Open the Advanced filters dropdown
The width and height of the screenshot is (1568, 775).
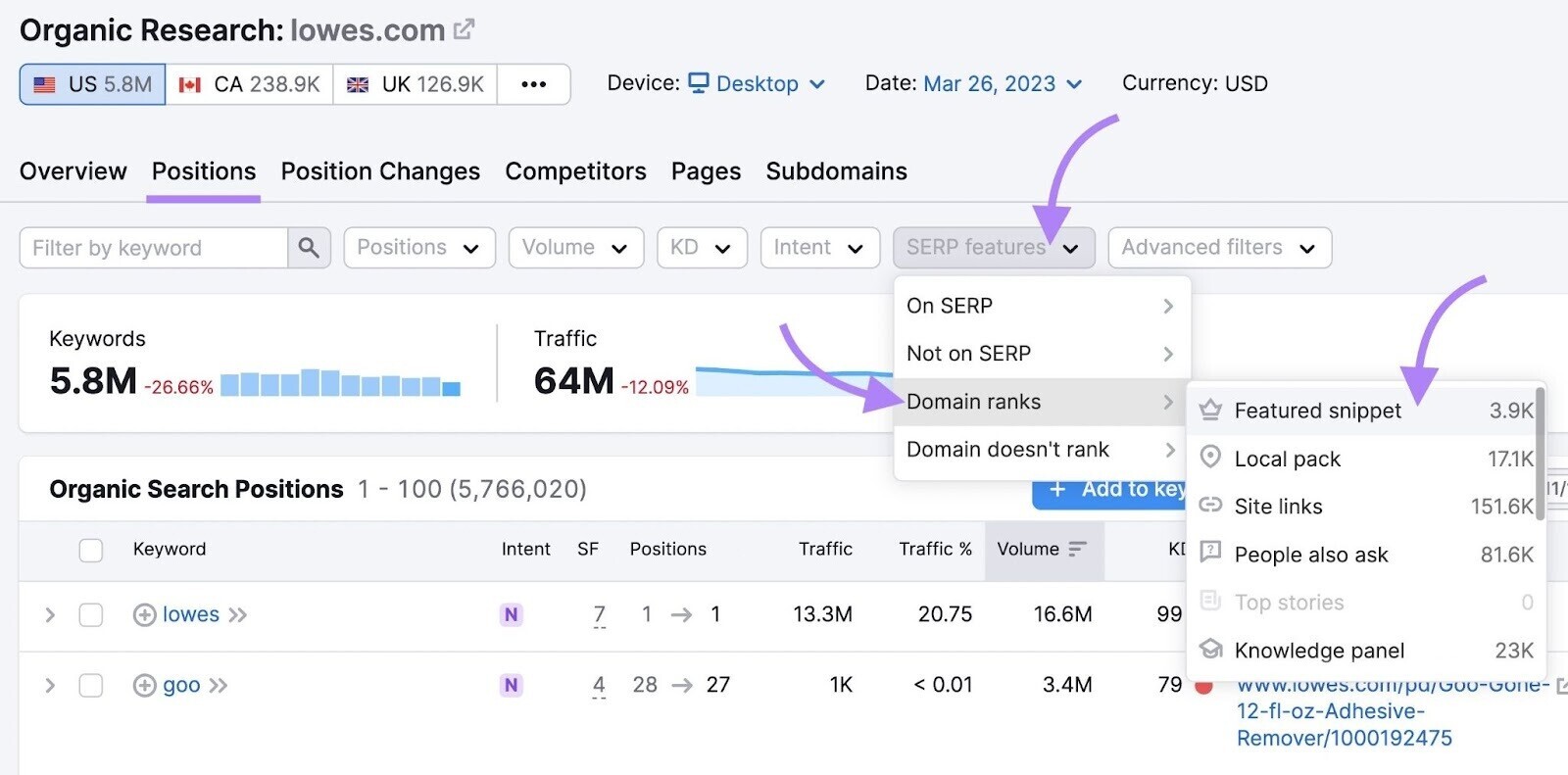1219,248
